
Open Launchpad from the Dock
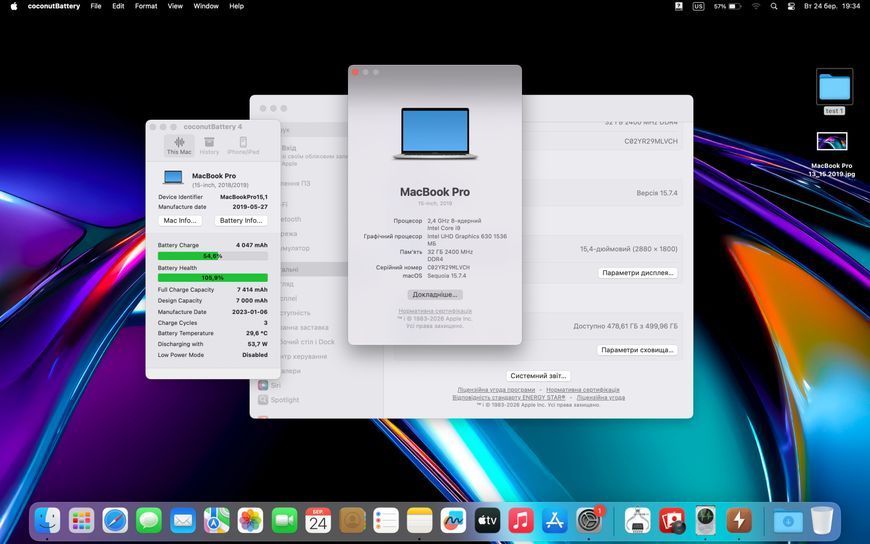[x=82, y=521]
